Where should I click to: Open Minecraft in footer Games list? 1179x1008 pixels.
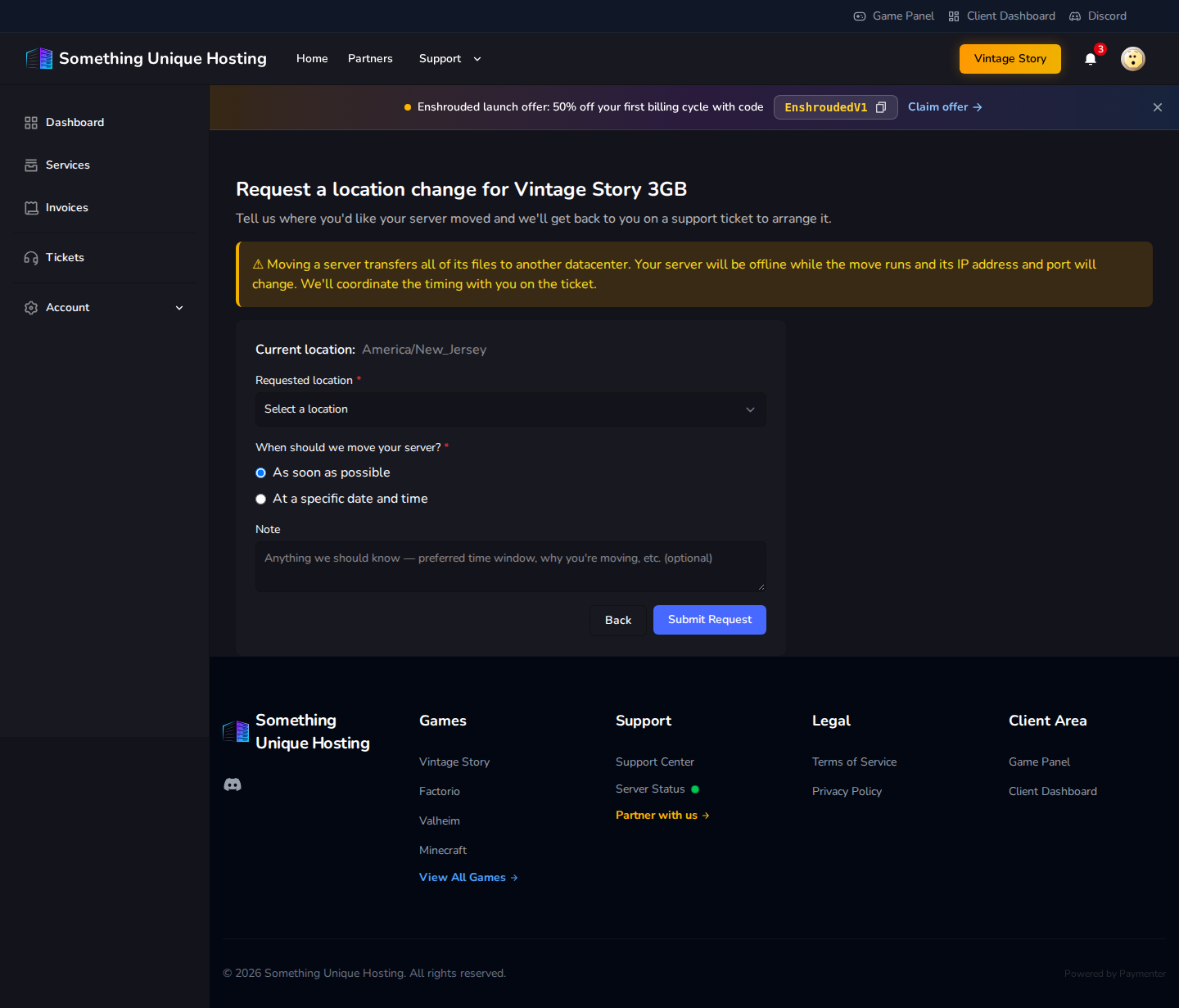click(443, 851)
